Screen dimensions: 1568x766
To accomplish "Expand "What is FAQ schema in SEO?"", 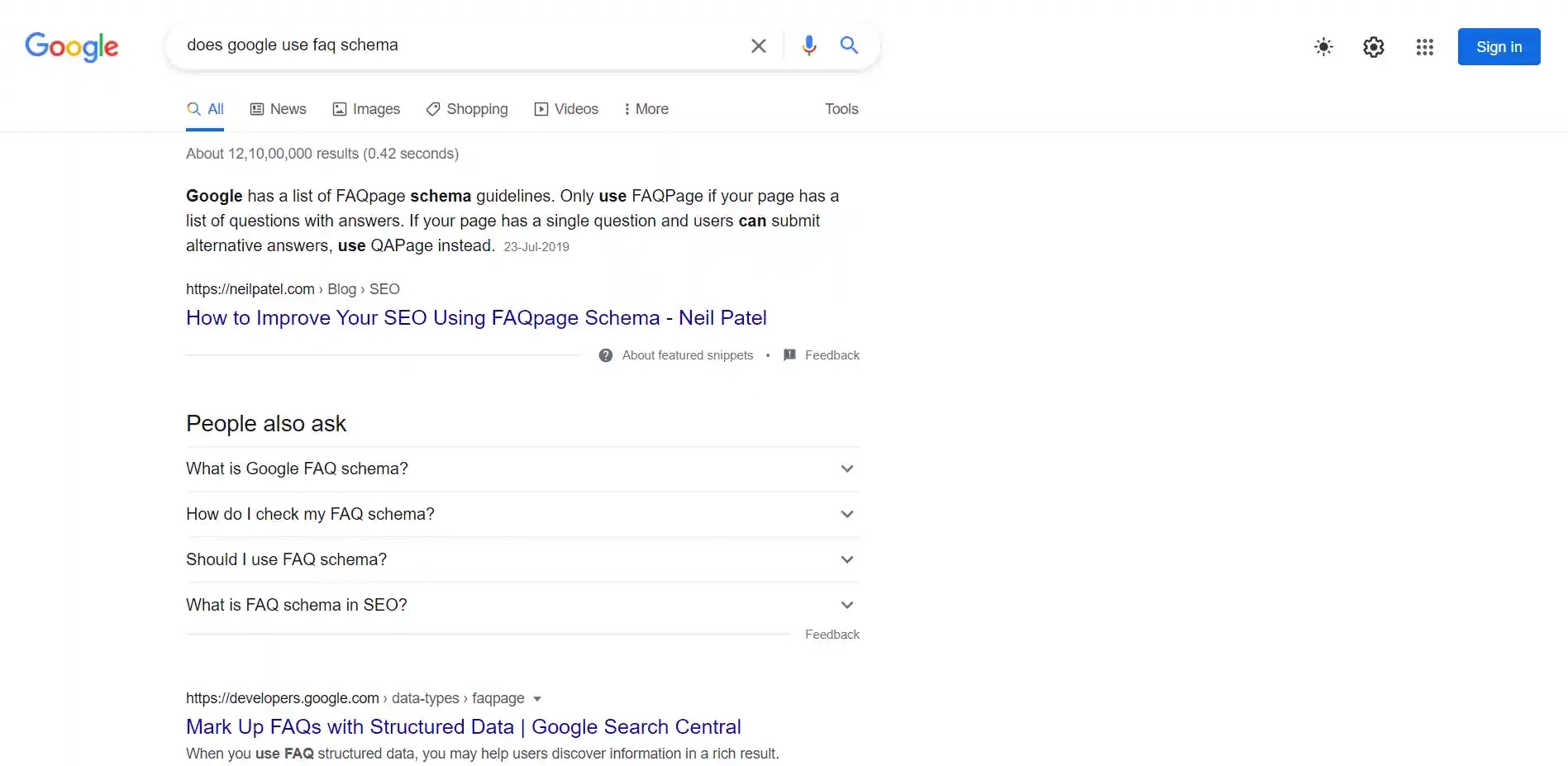I will point(522,605).
